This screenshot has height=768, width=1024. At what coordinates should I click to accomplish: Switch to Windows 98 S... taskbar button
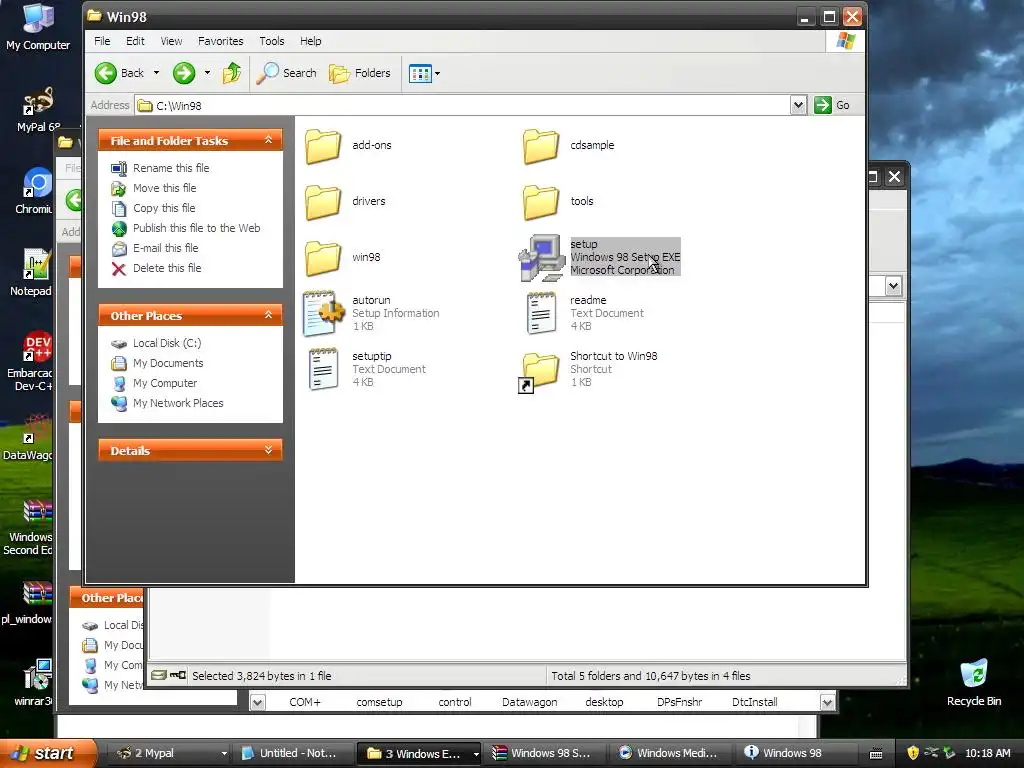point(545,753)
